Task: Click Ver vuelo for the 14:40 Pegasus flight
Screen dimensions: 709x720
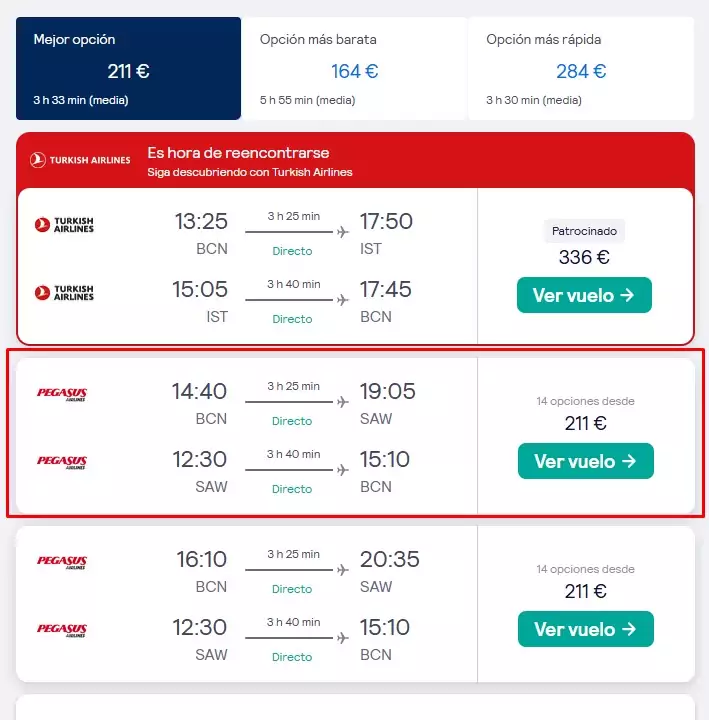Action: click(x=585, y=461)
